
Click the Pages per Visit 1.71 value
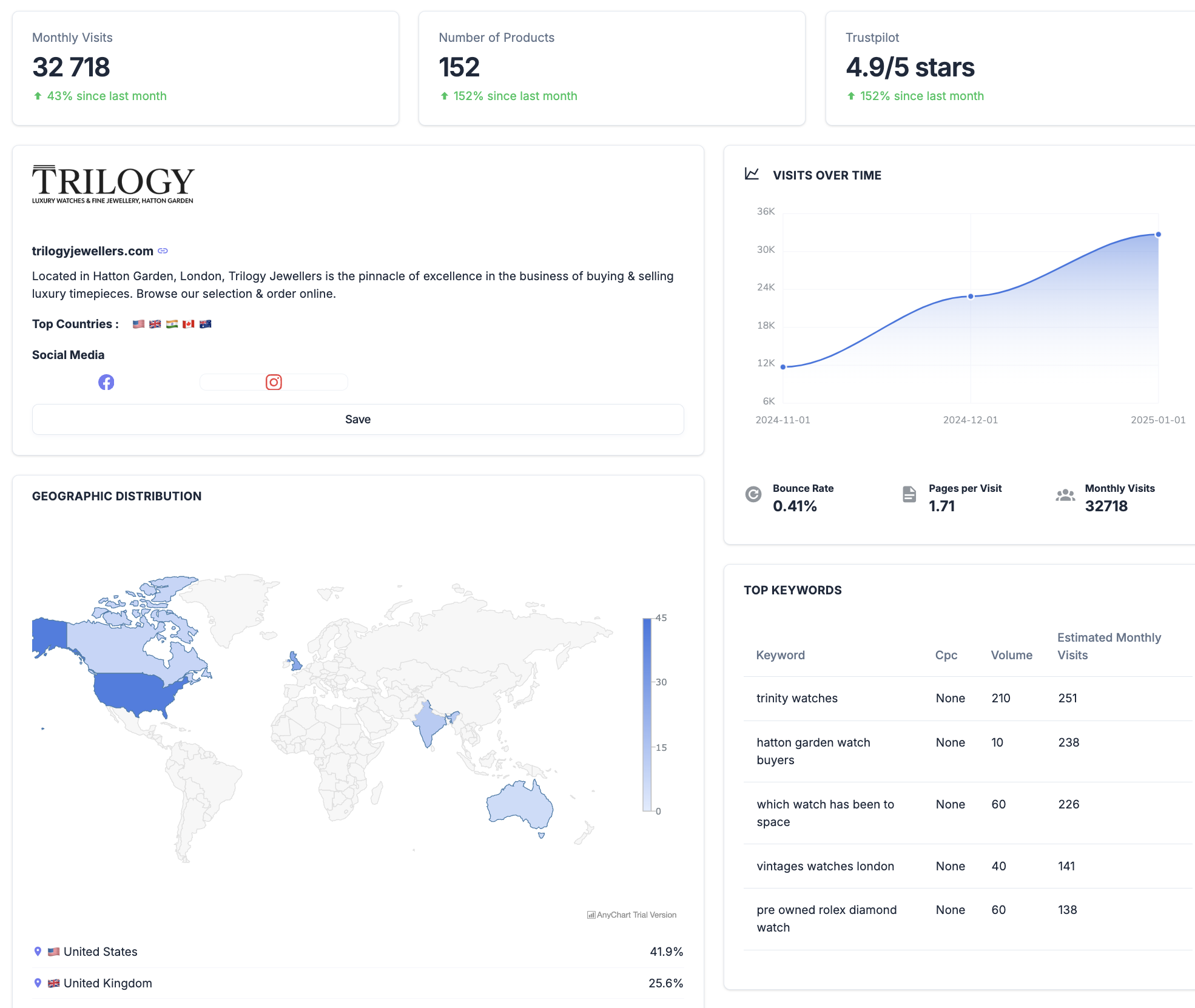[941, 506]
